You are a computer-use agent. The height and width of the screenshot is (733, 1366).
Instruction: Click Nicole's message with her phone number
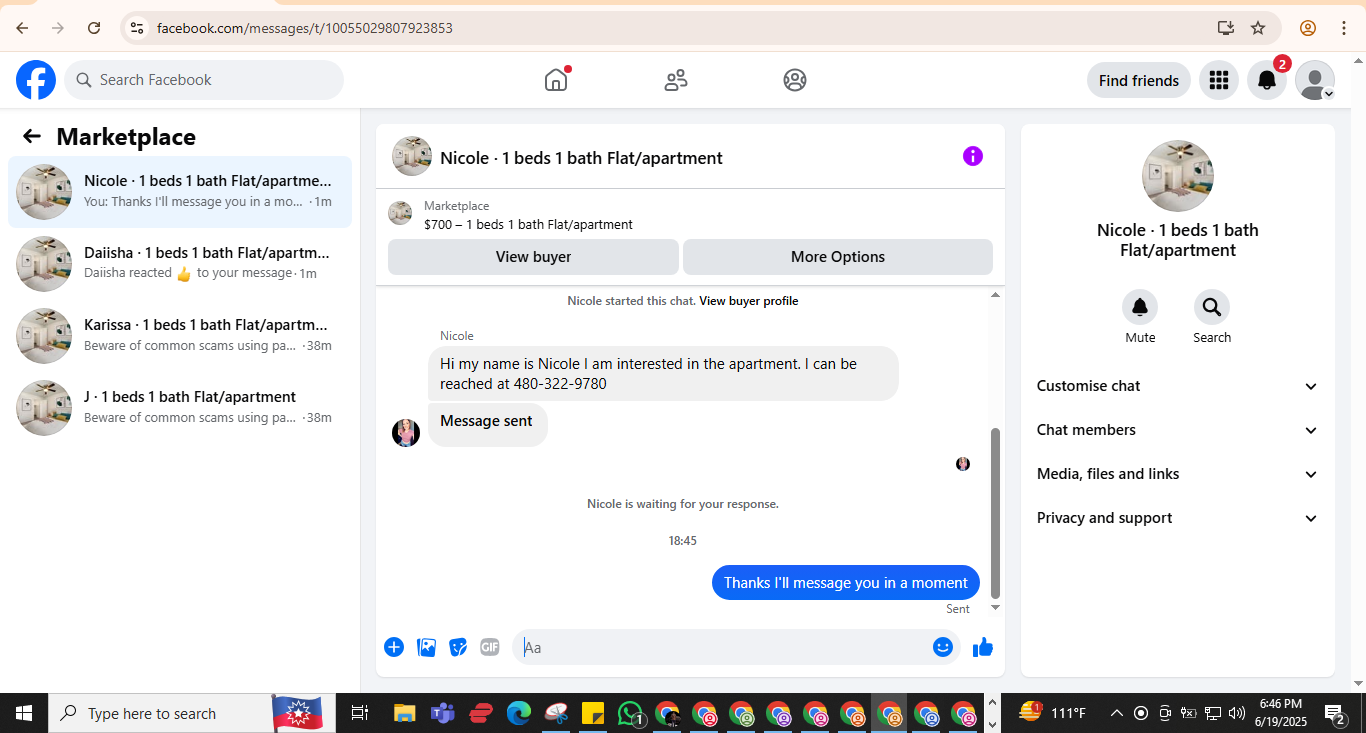pos(663,373)
